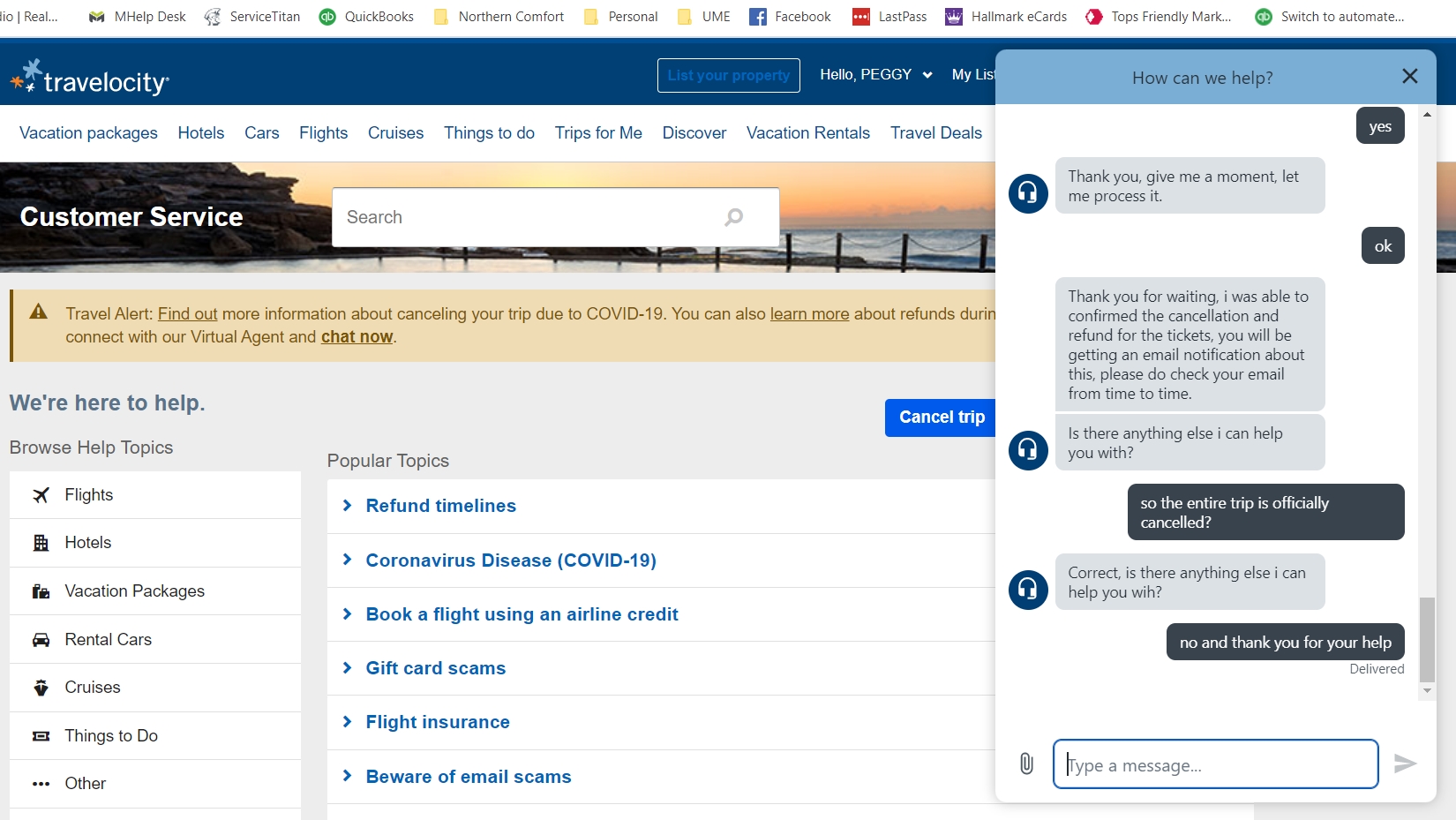Click the Find out link in travel alert
Screen dimensions: 1456x820
188,314
